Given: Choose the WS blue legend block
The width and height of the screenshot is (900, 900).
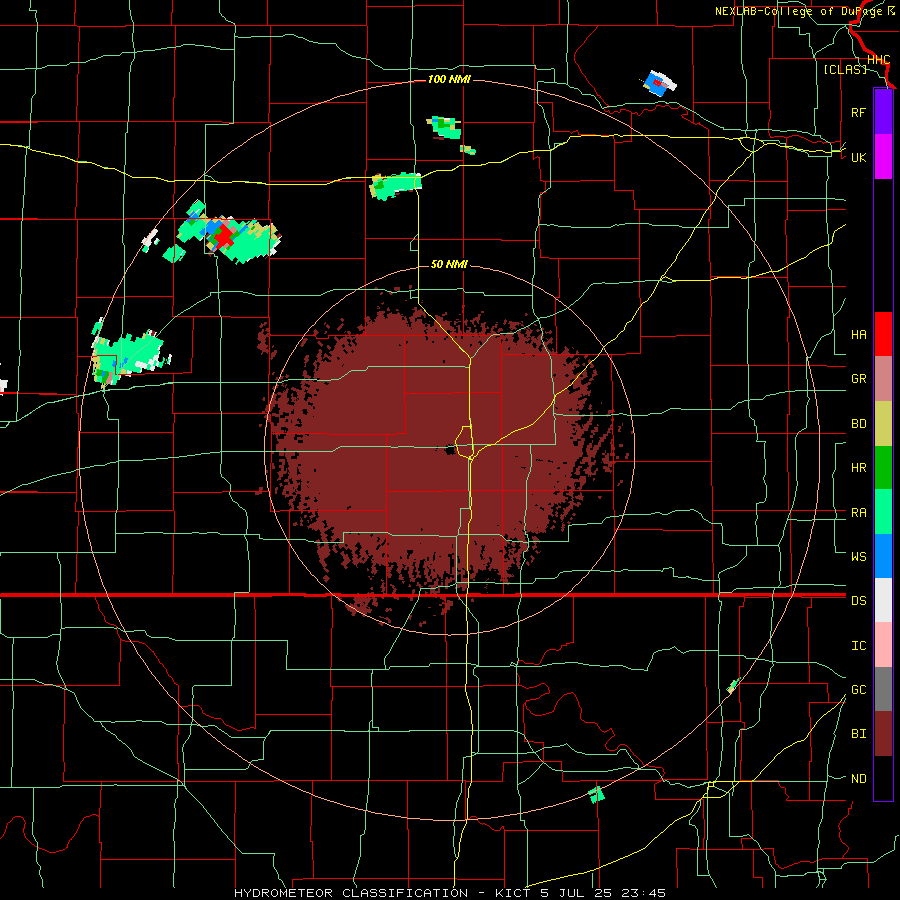Looking at the screenshot, I should click(883, 556).
